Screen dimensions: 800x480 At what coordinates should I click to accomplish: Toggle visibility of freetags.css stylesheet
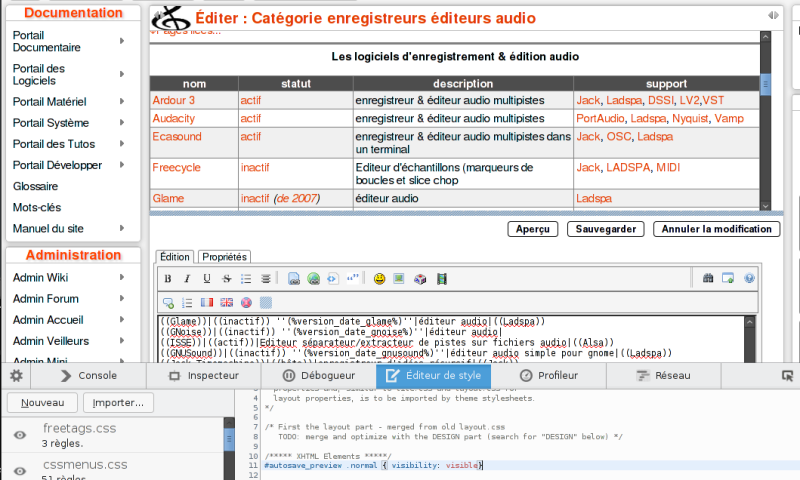[x=19, y=435]
